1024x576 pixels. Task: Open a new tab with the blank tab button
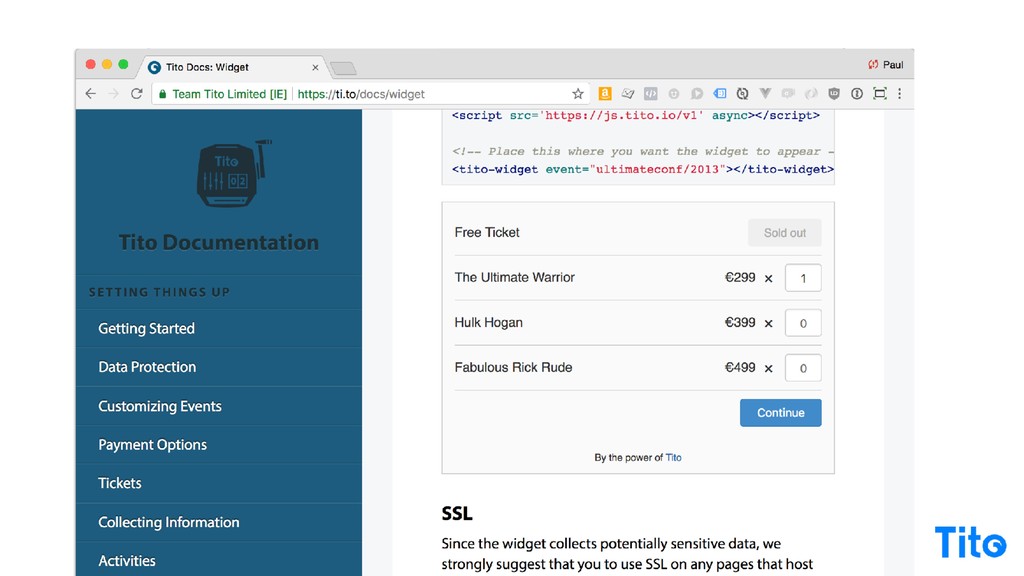(x=343, y=68)
